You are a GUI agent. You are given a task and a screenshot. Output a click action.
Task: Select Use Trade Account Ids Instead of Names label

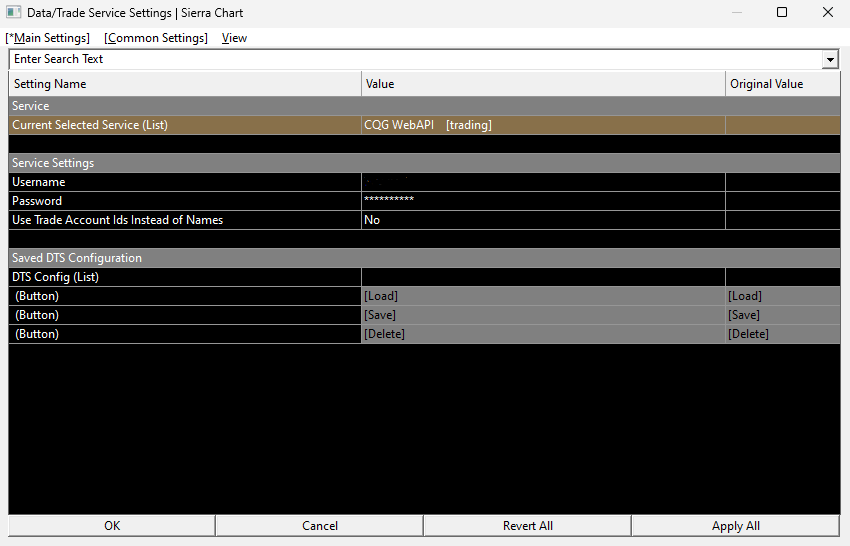pyautogui.click(x=185, y=220)
